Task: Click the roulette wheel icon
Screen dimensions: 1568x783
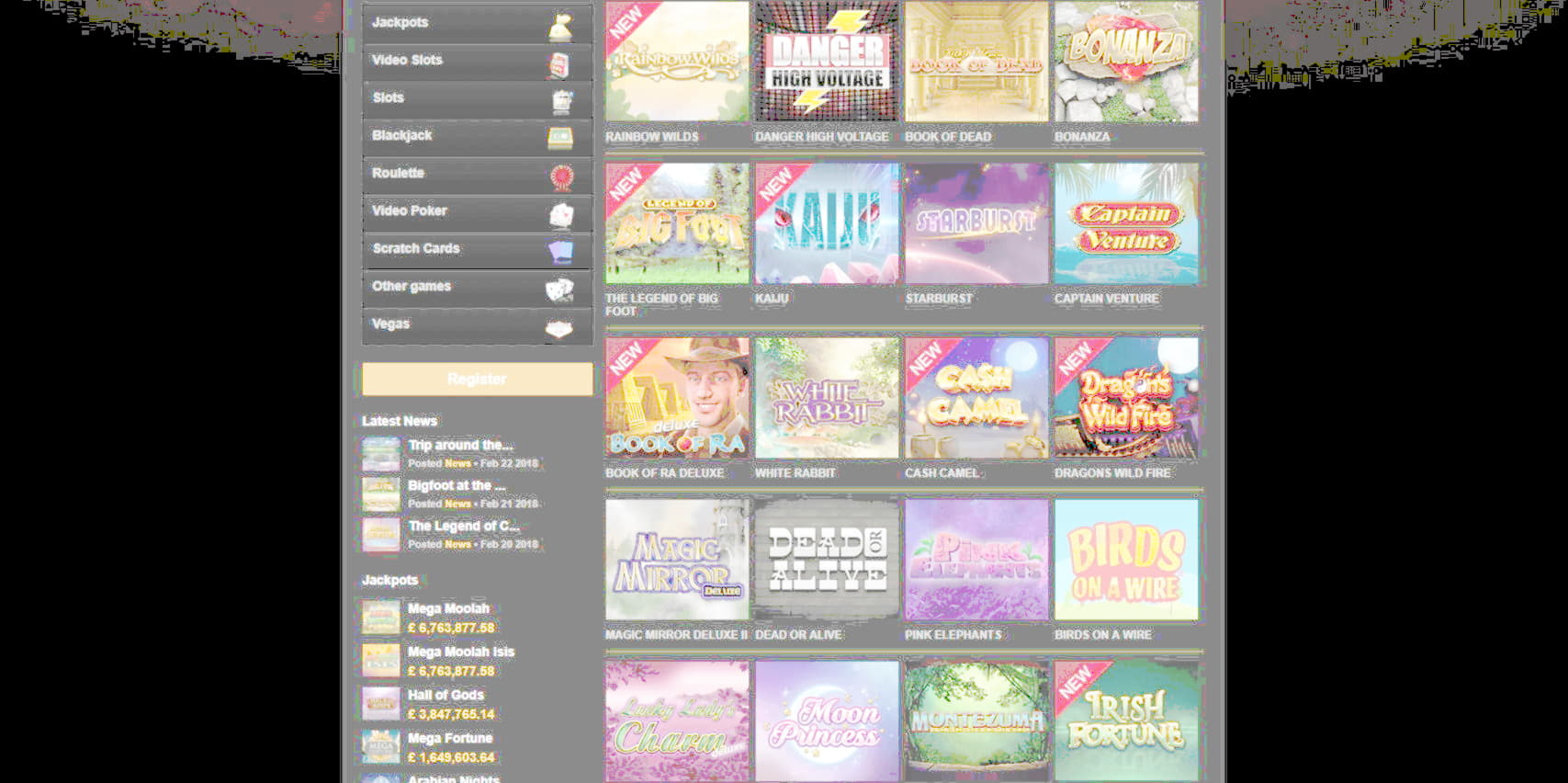Action: [x=561, y=176]
